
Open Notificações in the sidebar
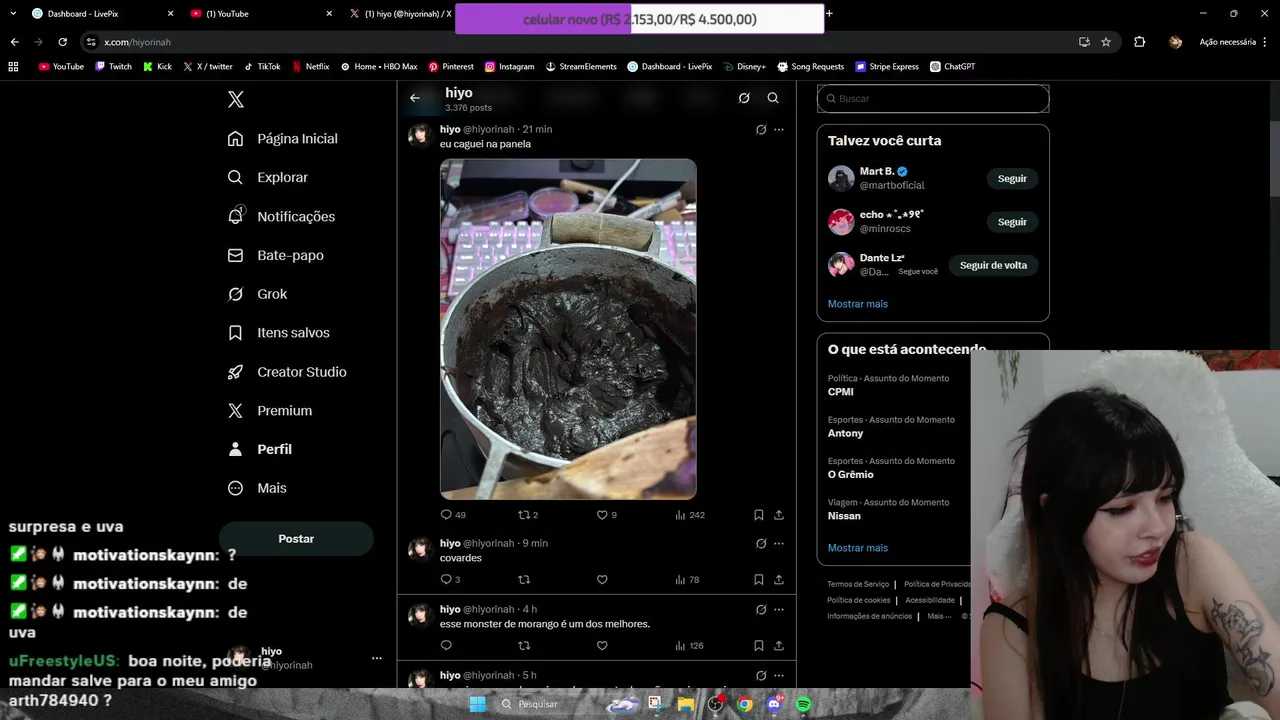[281, 216]
